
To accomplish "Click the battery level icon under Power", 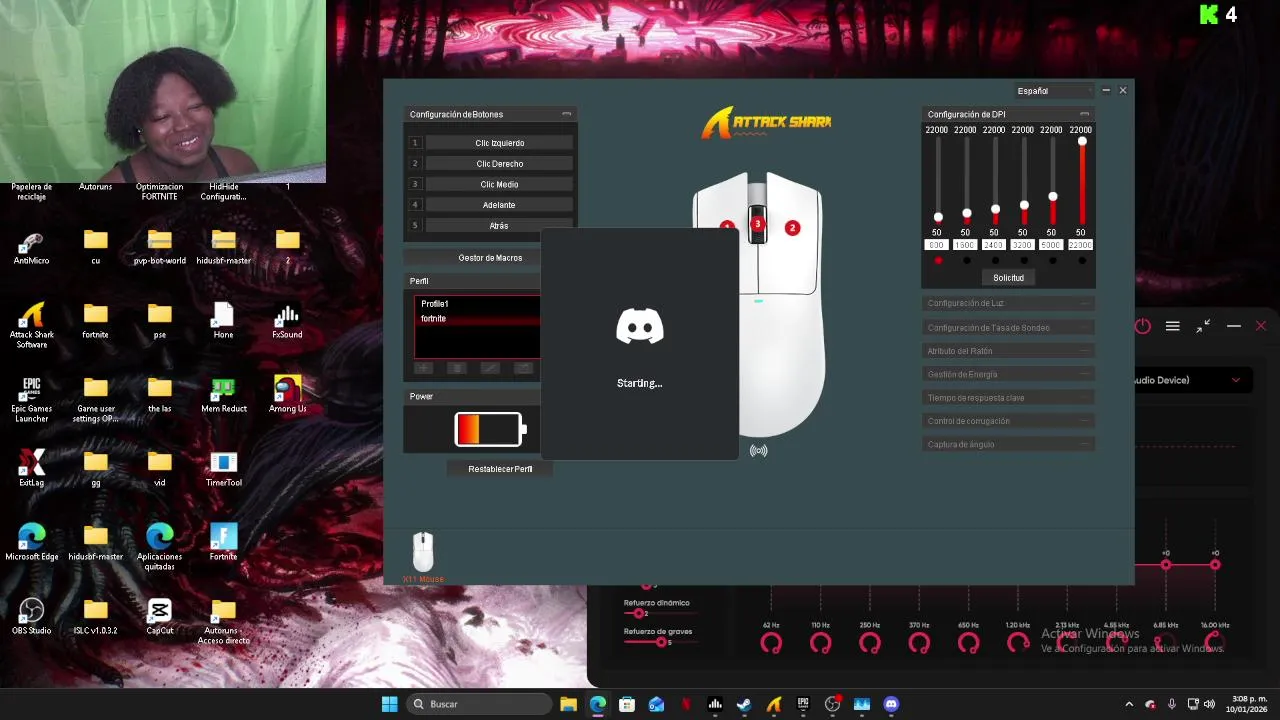I will click(x=489, y=429).
